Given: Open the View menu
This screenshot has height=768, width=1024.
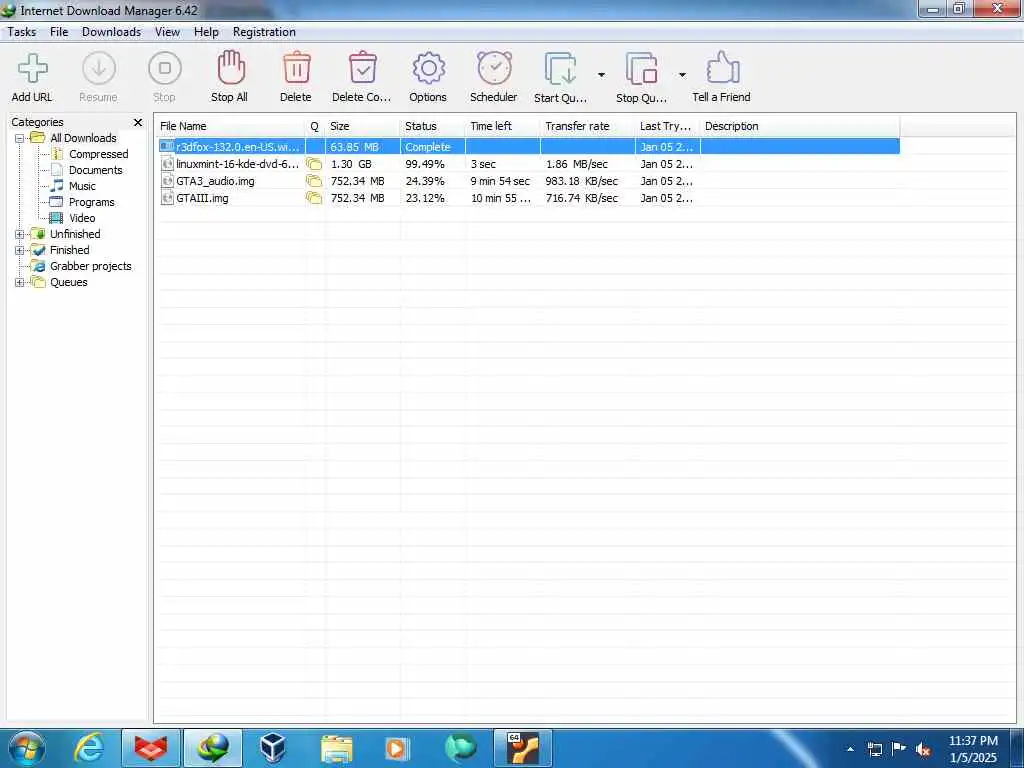Looking at the screenshot, I should click(x=167, y=32).
